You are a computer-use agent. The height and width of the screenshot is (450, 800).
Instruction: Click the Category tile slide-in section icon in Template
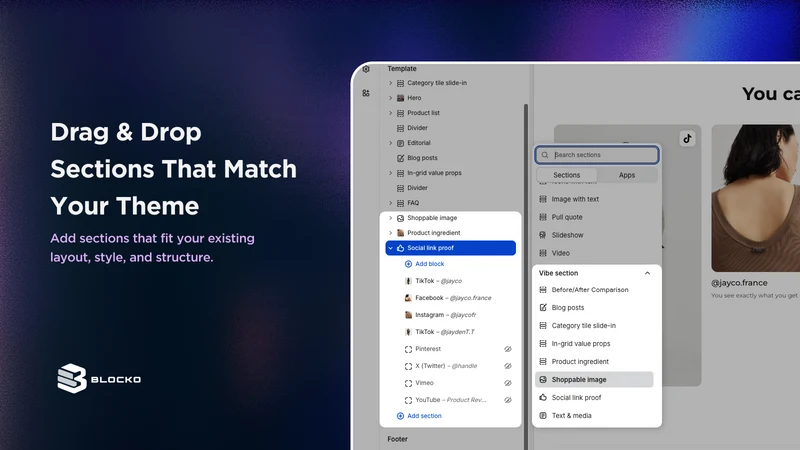401,83
